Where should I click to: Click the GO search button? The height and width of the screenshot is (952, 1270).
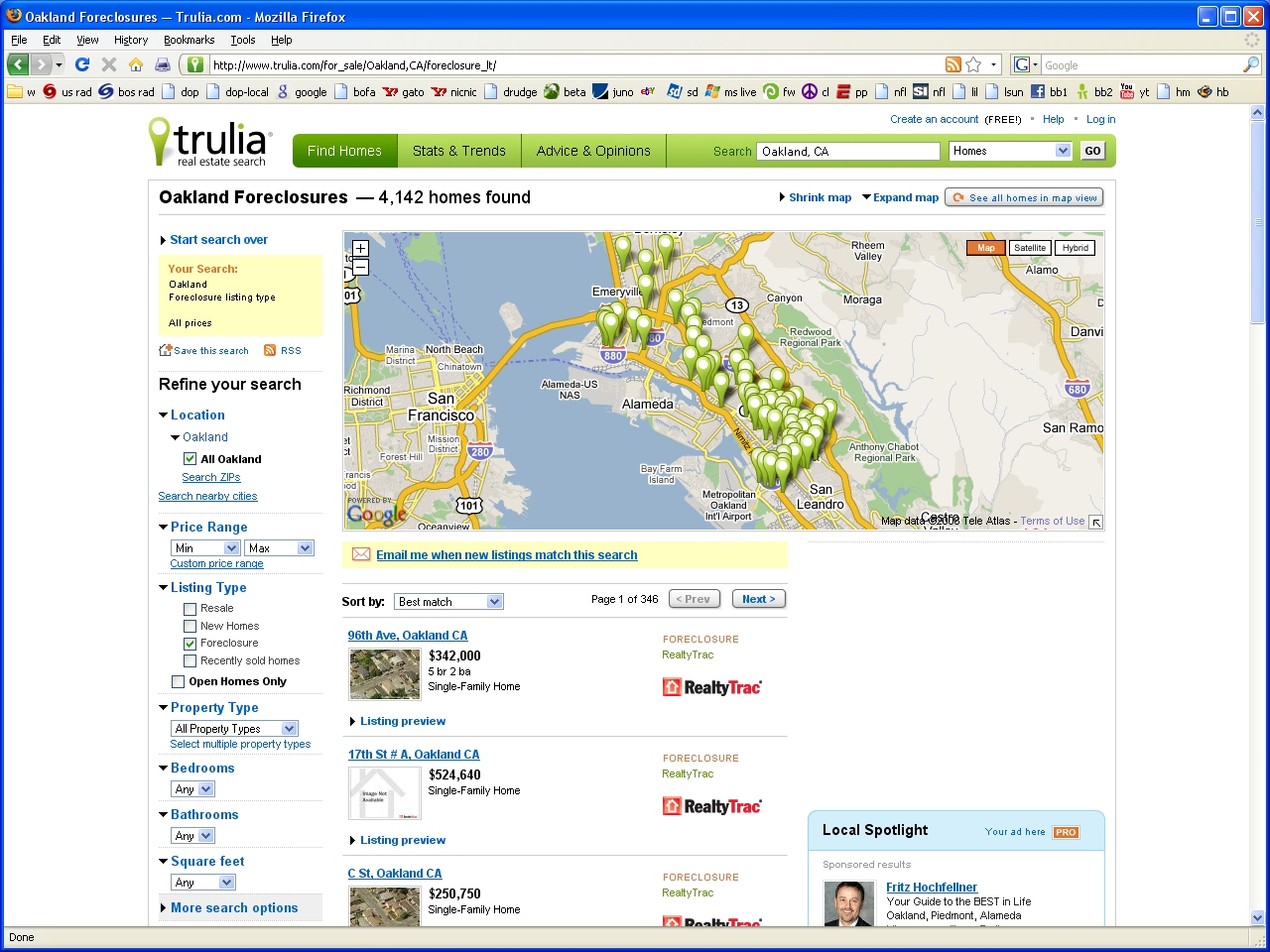tap(1092, 151)
